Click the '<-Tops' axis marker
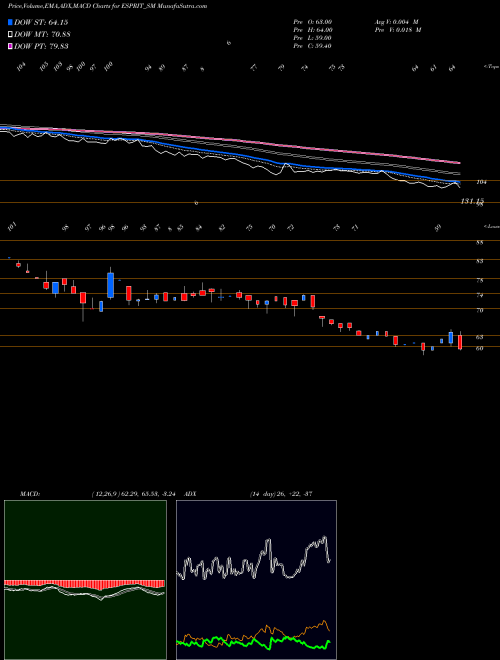 491,67
